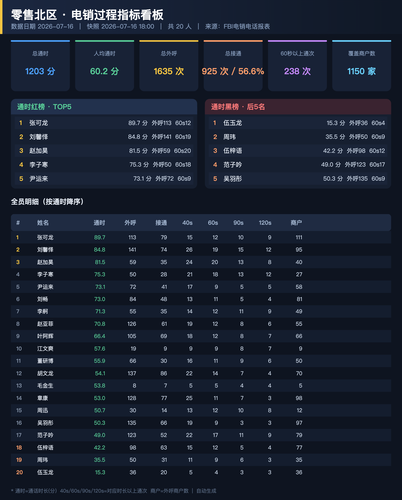The image size is (402, 500).
Task: Click the 全员明细（按通时降序）heading
Action: (47, 202)
